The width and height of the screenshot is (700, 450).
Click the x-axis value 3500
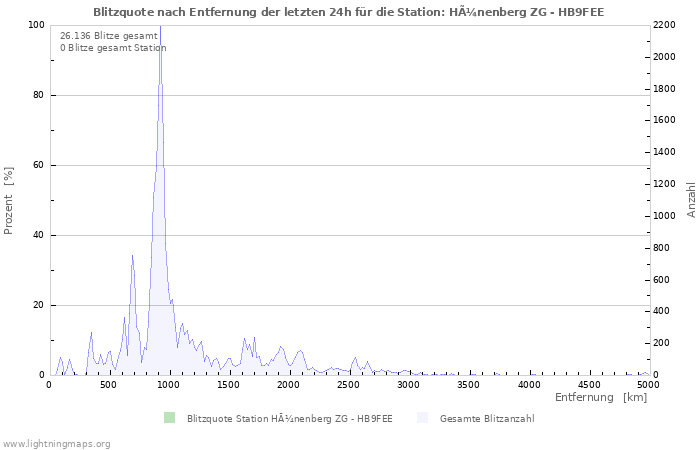pyautogui.click(x=469, y=385)
